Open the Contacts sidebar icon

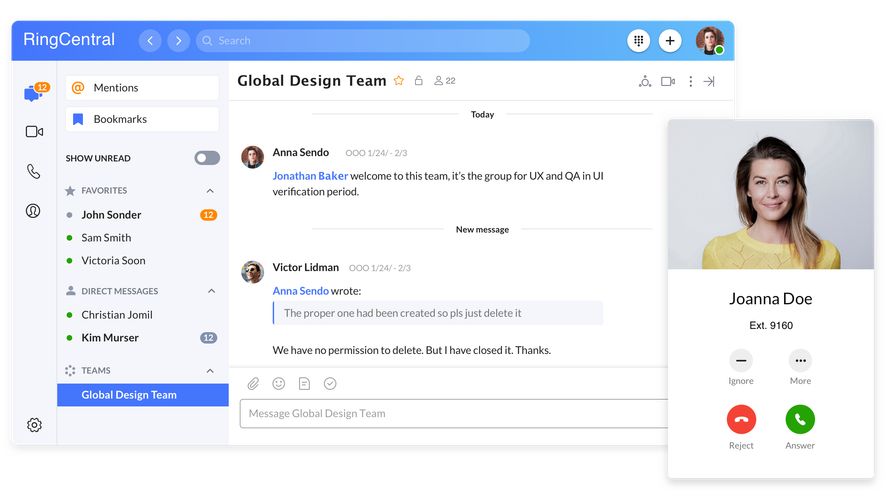click(34, 211)
